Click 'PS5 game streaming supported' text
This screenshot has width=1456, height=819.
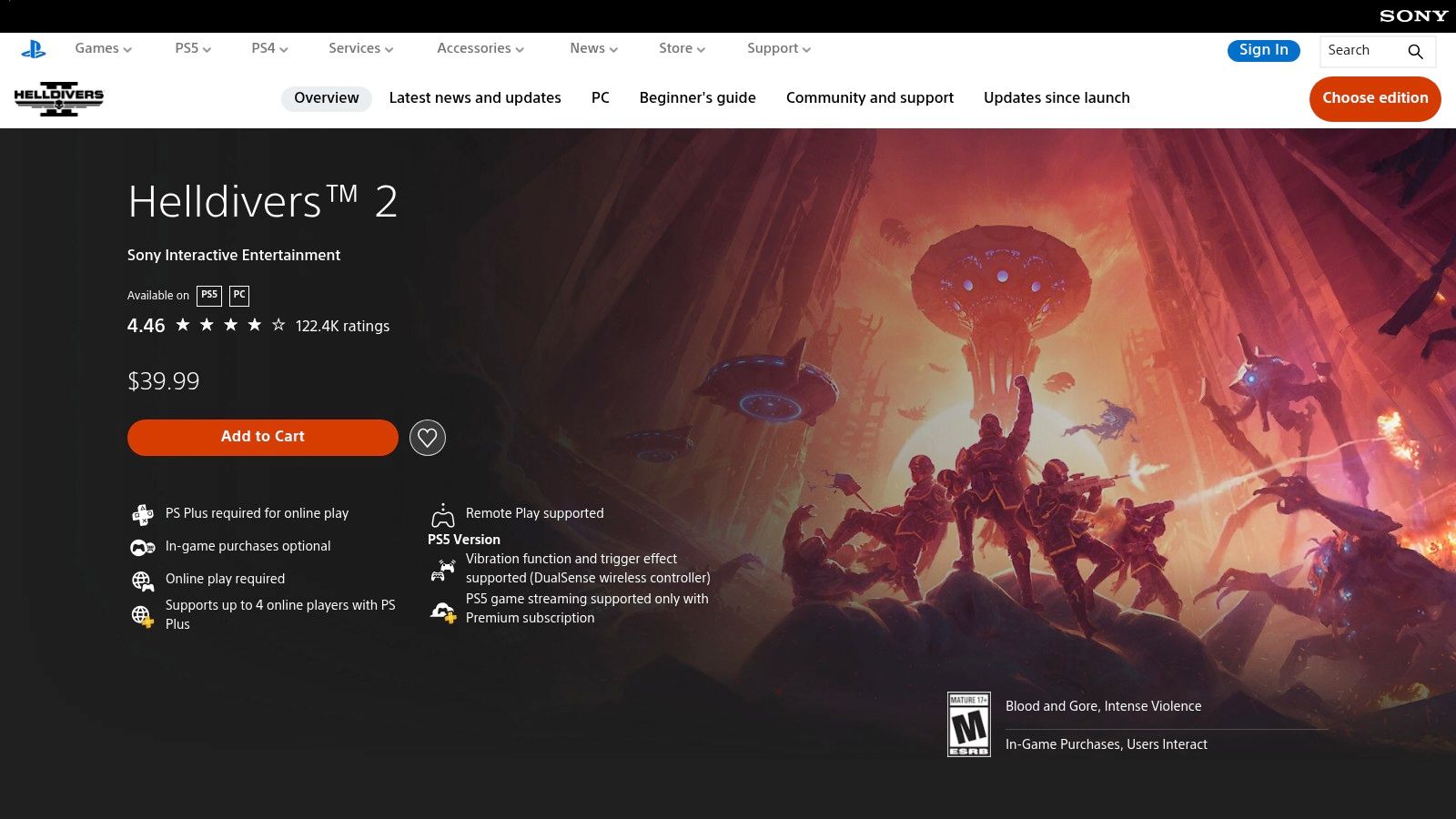click(x=587, y=608)
